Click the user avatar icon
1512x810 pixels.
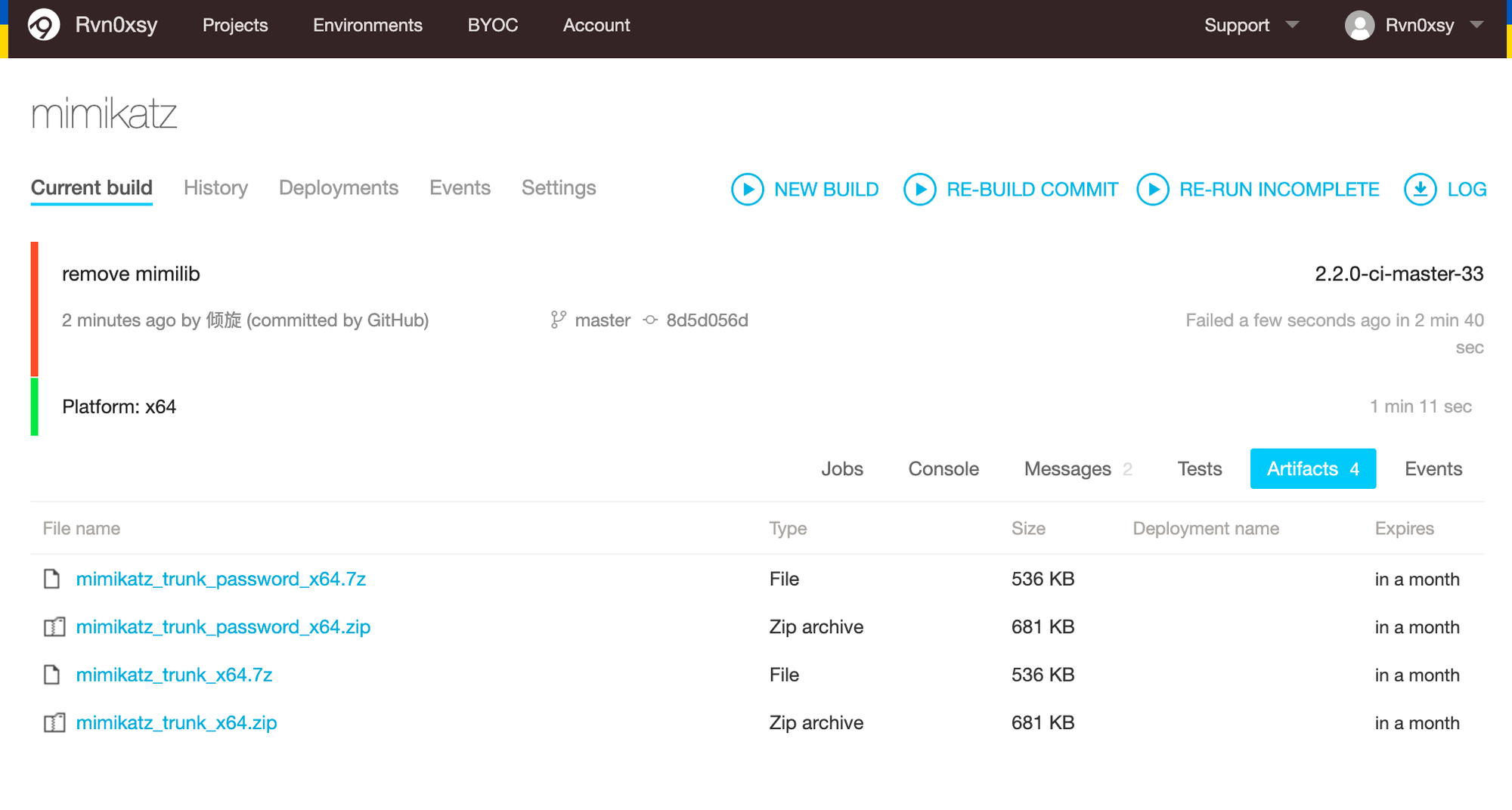point(1359,26)
